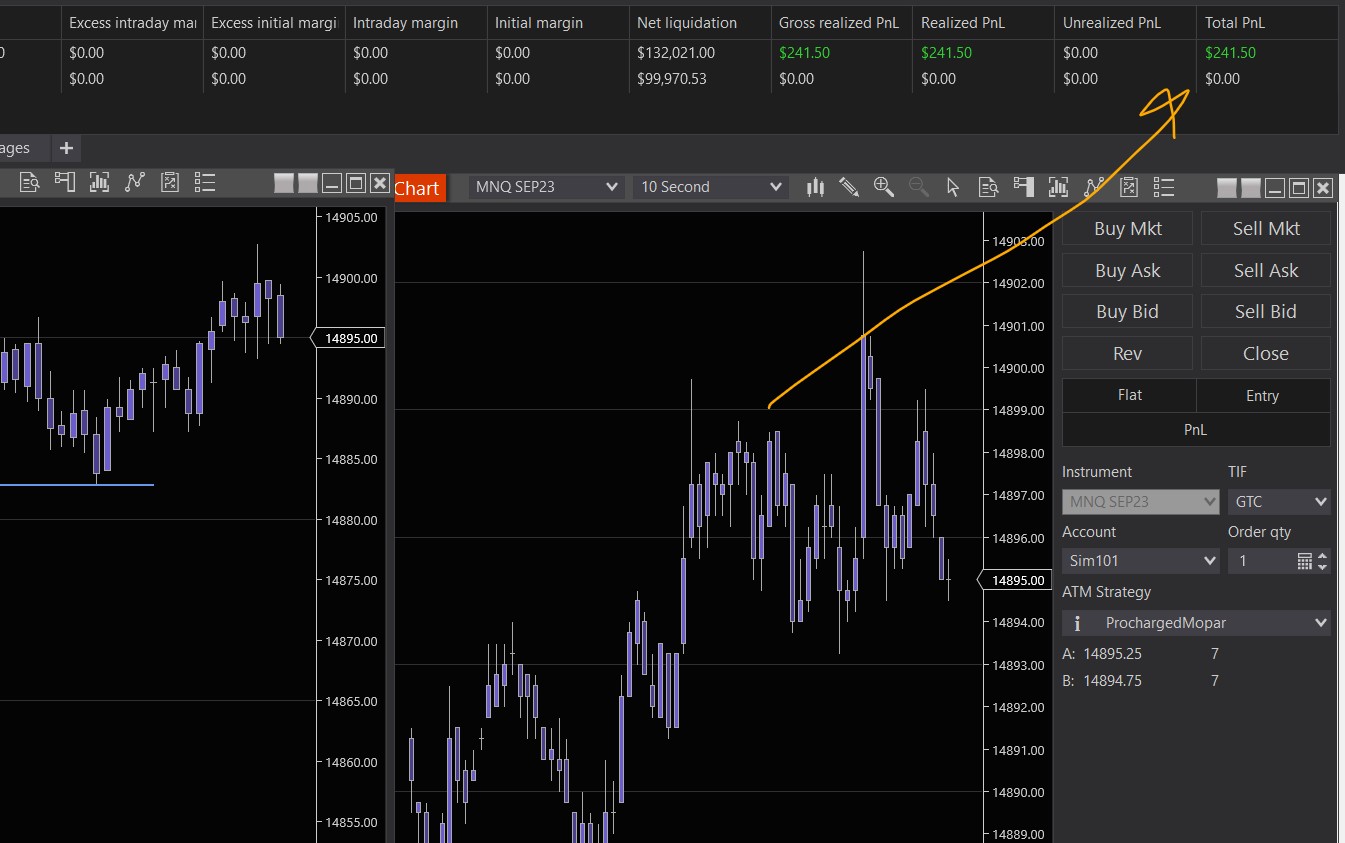Select the cursor pointer tool
Viewport: 1345px width, 843px height.
click(x=952, y=187)
